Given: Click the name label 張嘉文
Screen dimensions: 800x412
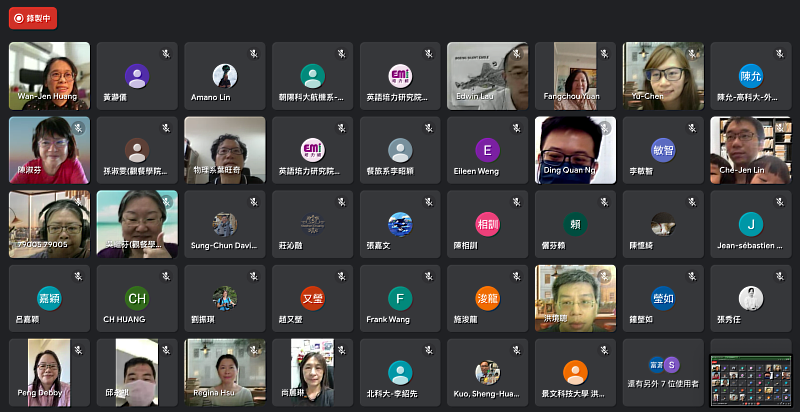Looking at the screenshot, I should click(x=379, y=245).
